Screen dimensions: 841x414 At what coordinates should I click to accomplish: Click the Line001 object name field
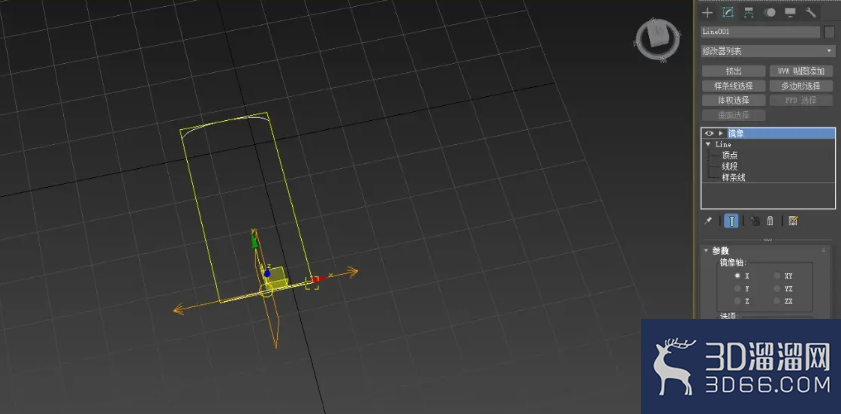(761, 32)
